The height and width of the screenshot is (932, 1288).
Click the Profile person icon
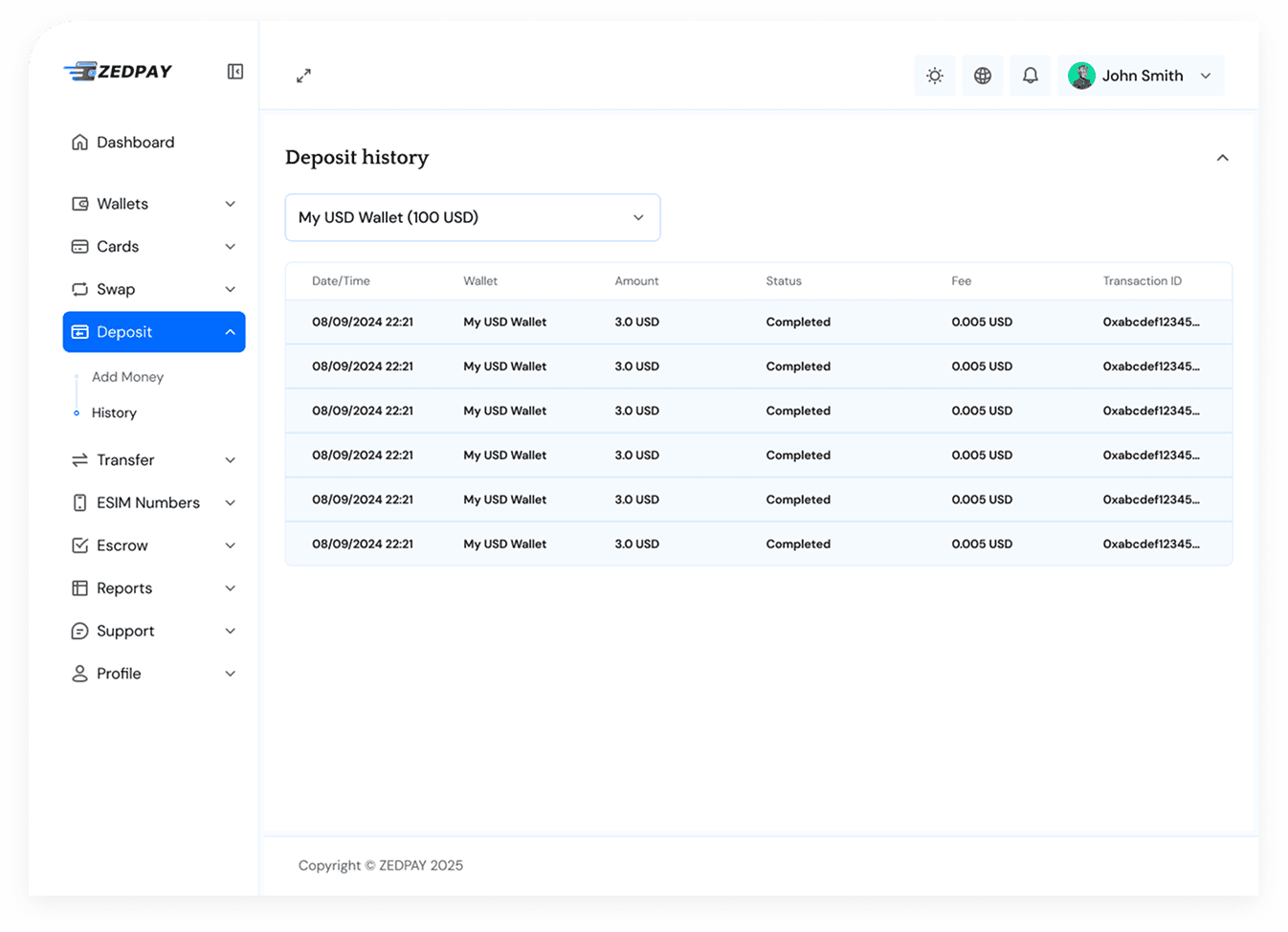click(x=80, y=674)
